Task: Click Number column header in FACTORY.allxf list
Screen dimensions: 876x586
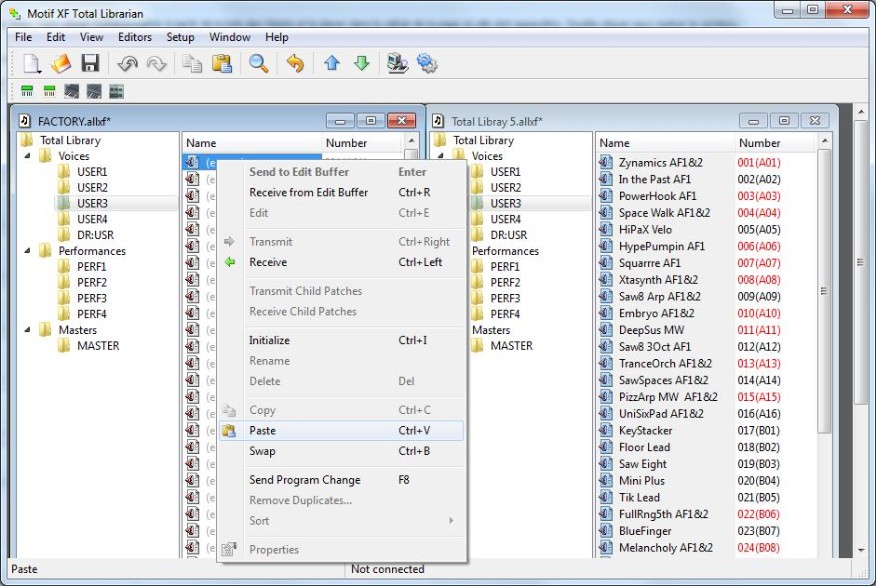Action: [x=363, y=143]
